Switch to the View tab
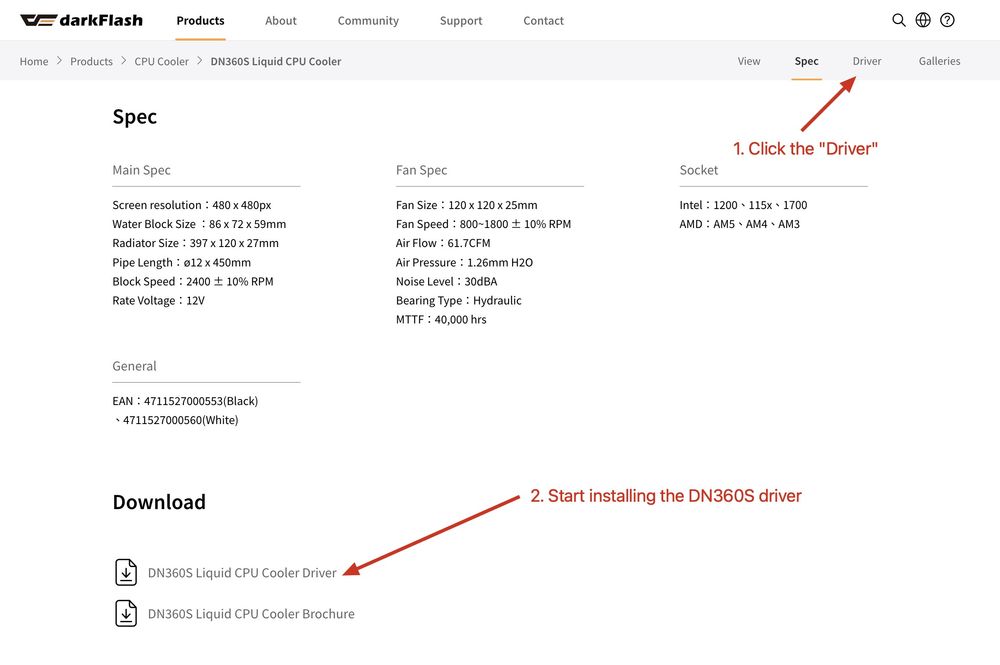 [749, 61]
